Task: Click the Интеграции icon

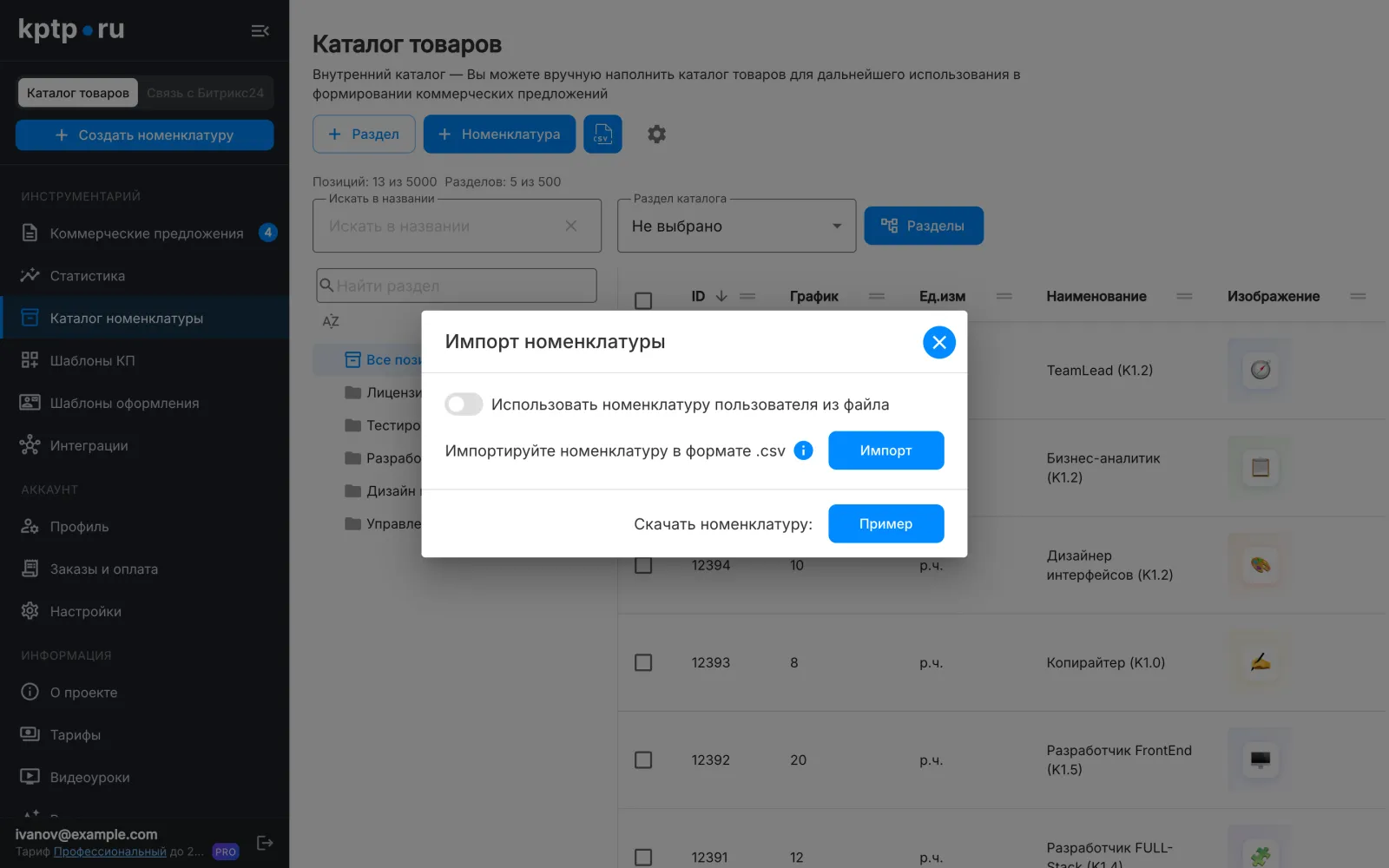Action: [x=30, y=445]
